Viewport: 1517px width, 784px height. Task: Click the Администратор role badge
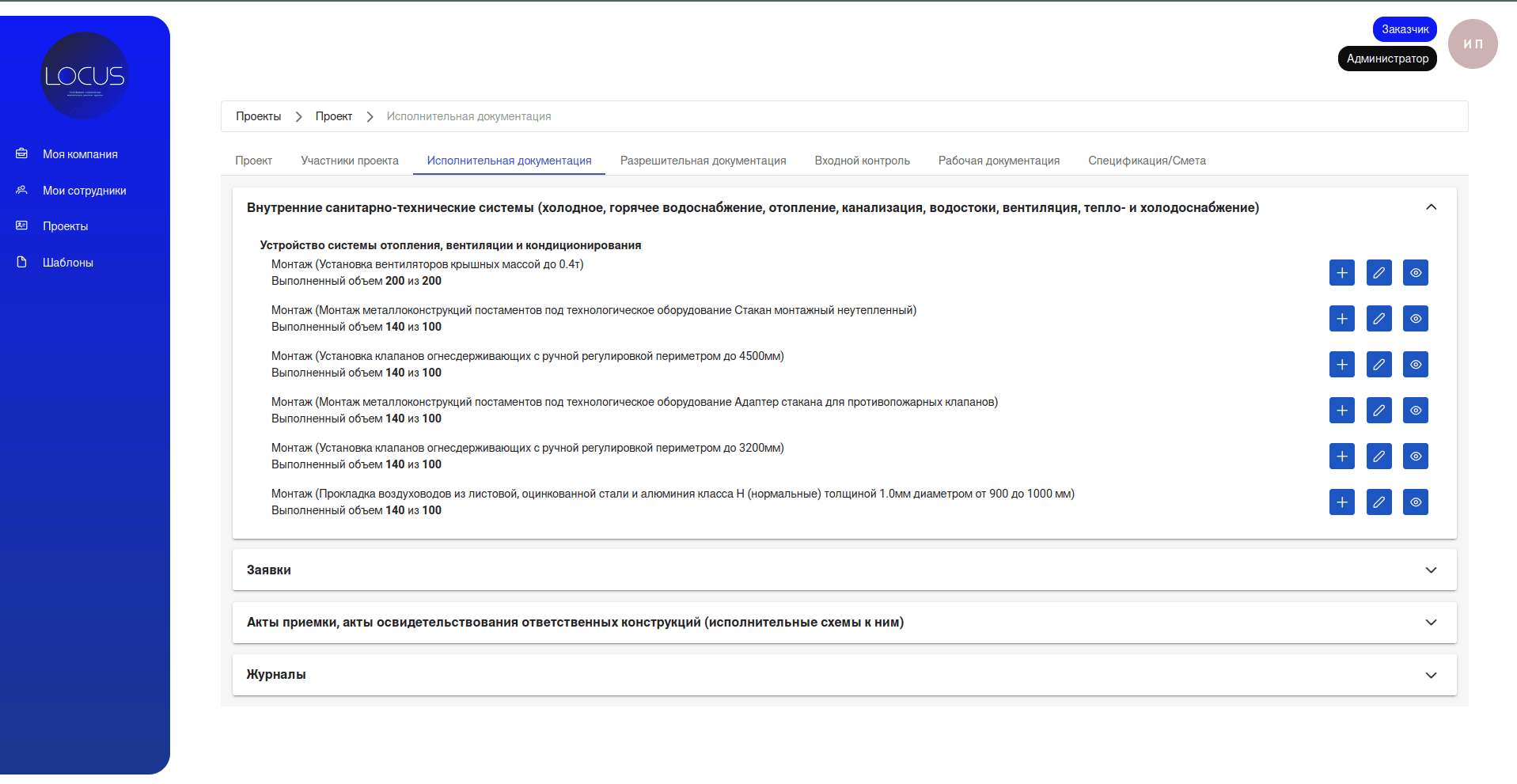point(1386,59)
